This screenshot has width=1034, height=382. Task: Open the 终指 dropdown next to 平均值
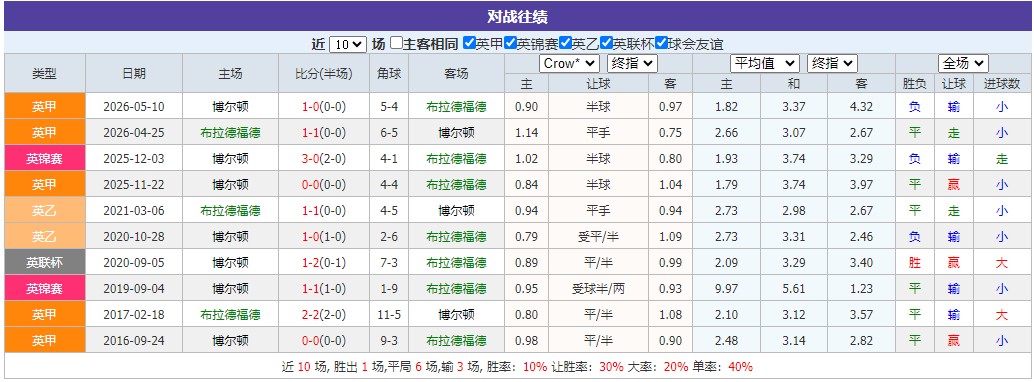[x=832, y=63]
